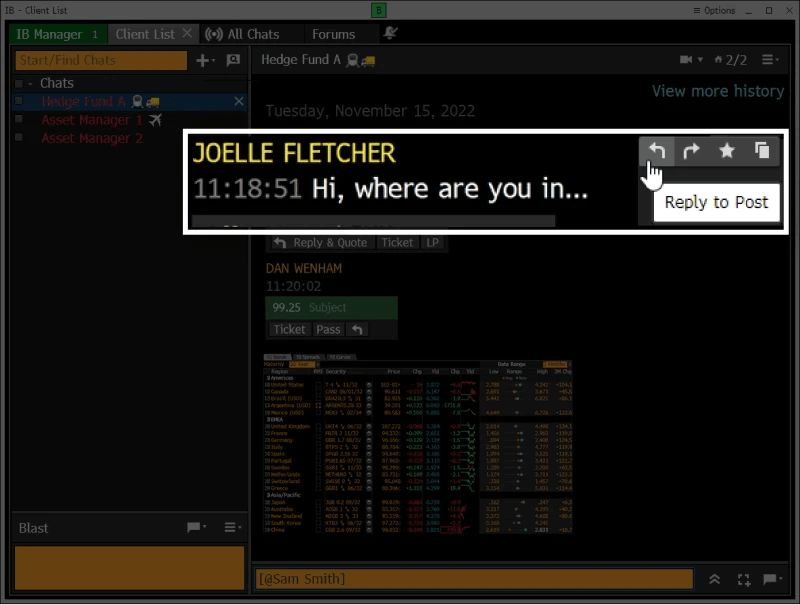This screenshot has height=605, width=800.
Task: Open chat search with the magnifier icon
Action: coord(233,60)
